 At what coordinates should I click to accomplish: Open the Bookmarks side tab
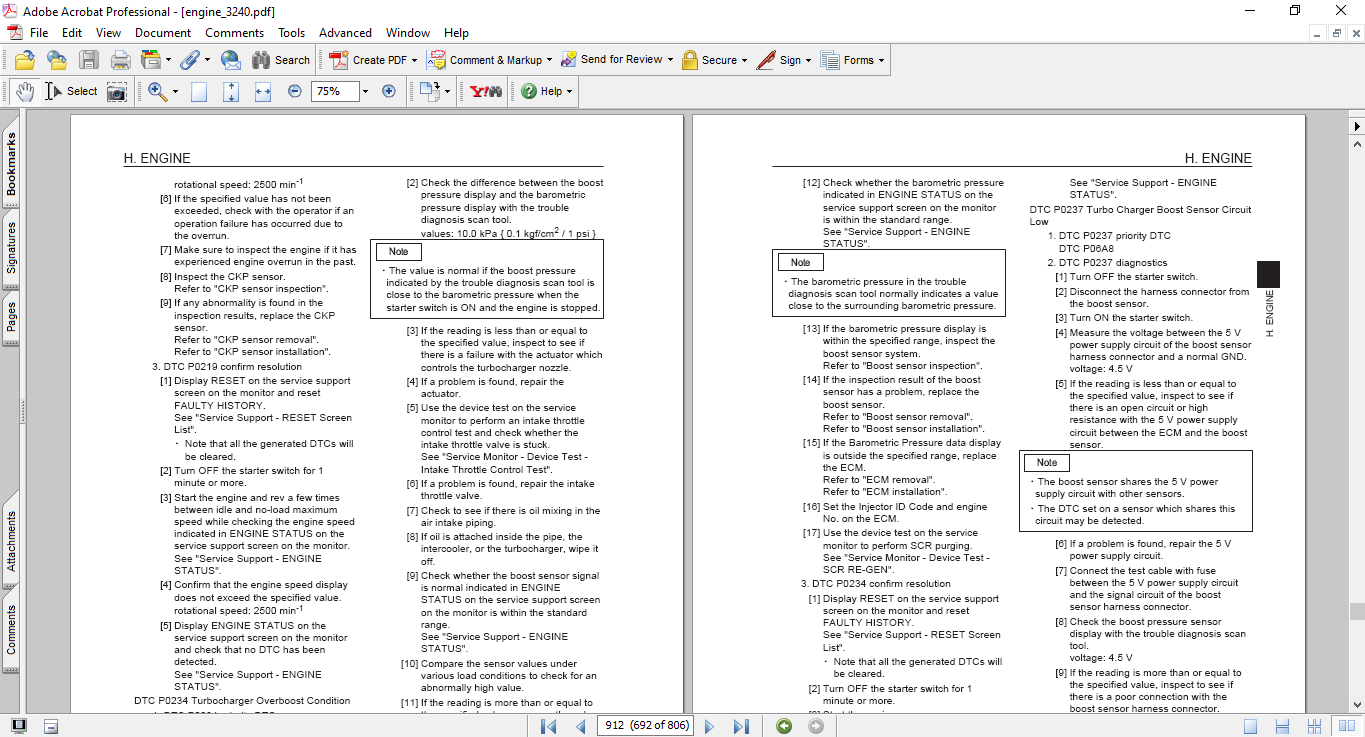pos(11,165)
